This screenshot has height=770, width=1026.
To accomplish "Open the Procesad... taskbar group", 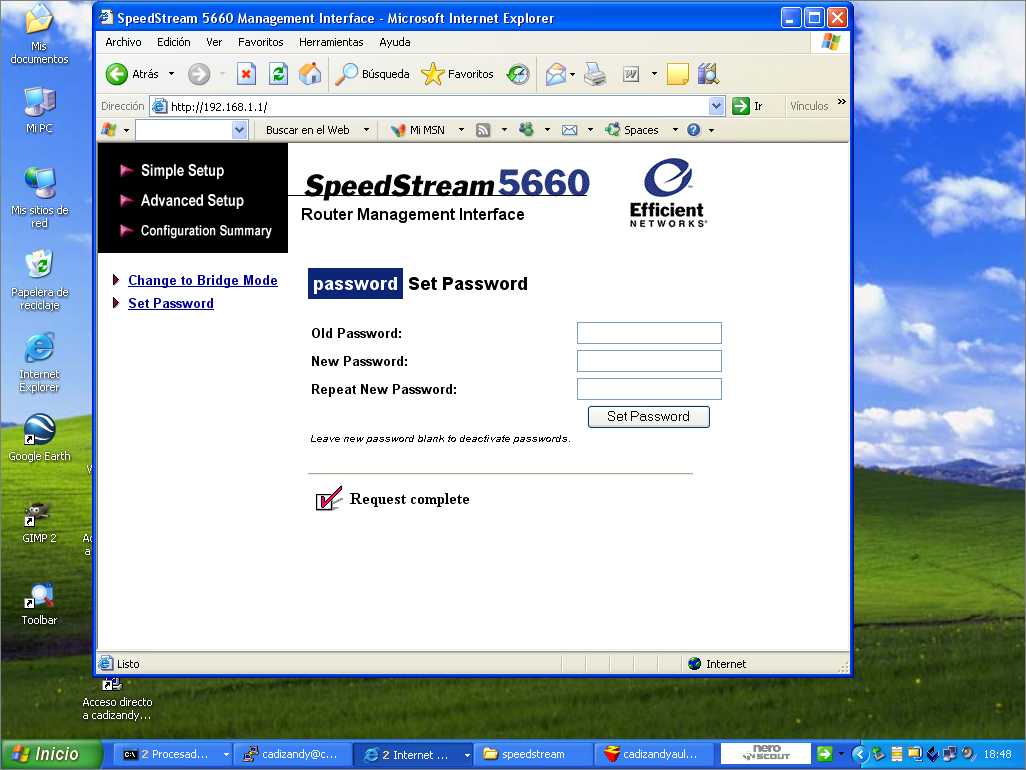I will 174,754.
